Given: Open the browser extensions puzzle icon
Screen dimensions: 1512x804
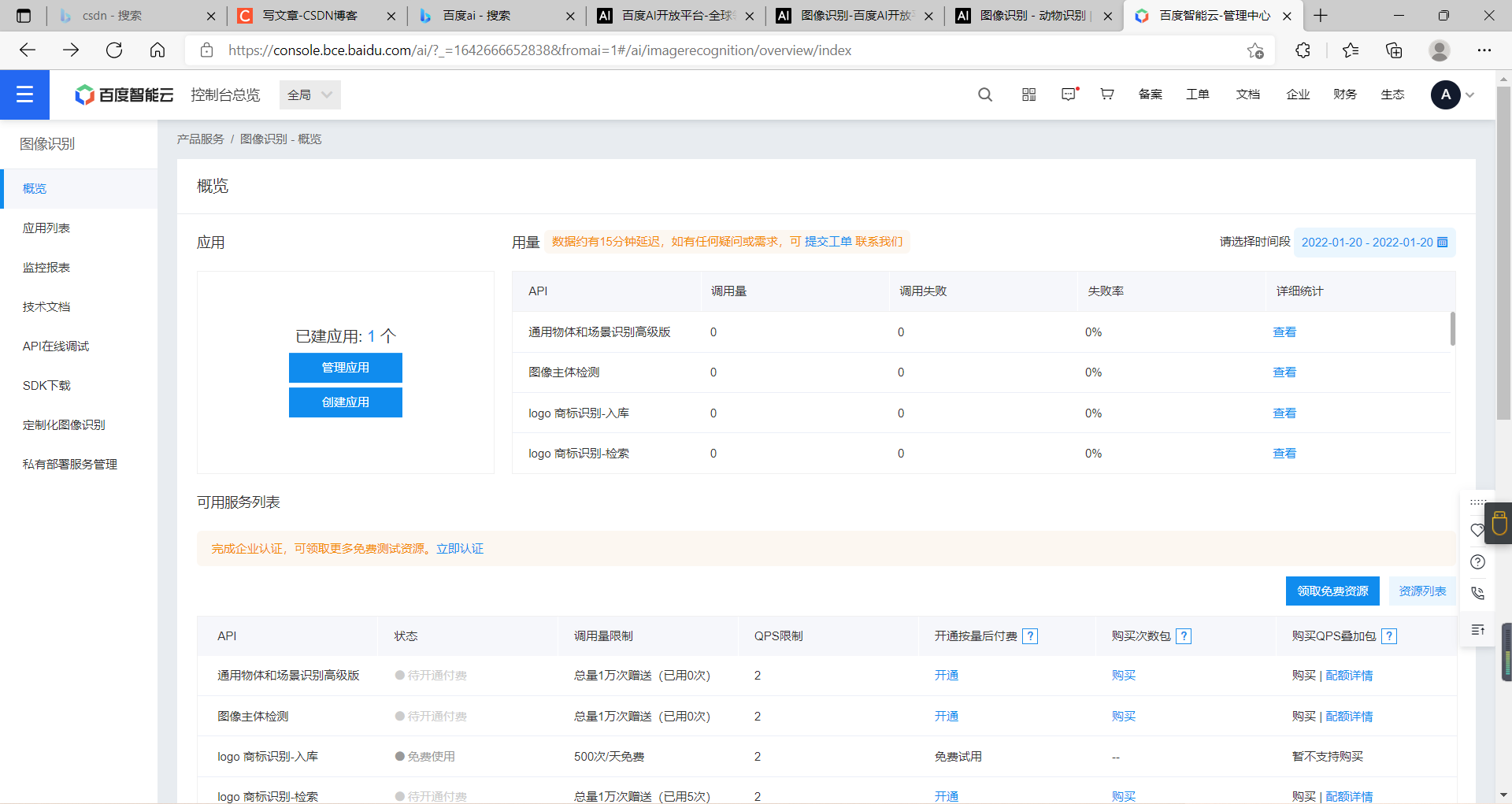Looking at the screenshot, I should (x=1303, y=50).
